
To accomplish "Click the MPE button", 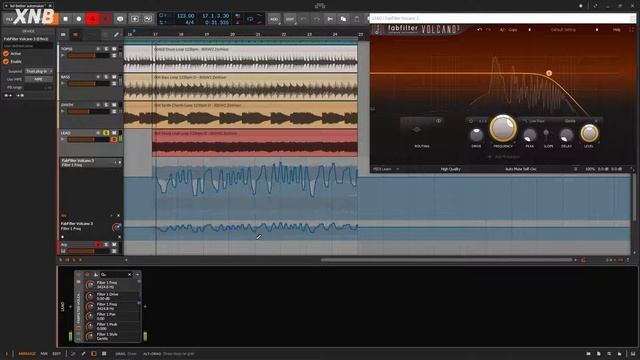I will pyautogui.click(x=39, y=79).
